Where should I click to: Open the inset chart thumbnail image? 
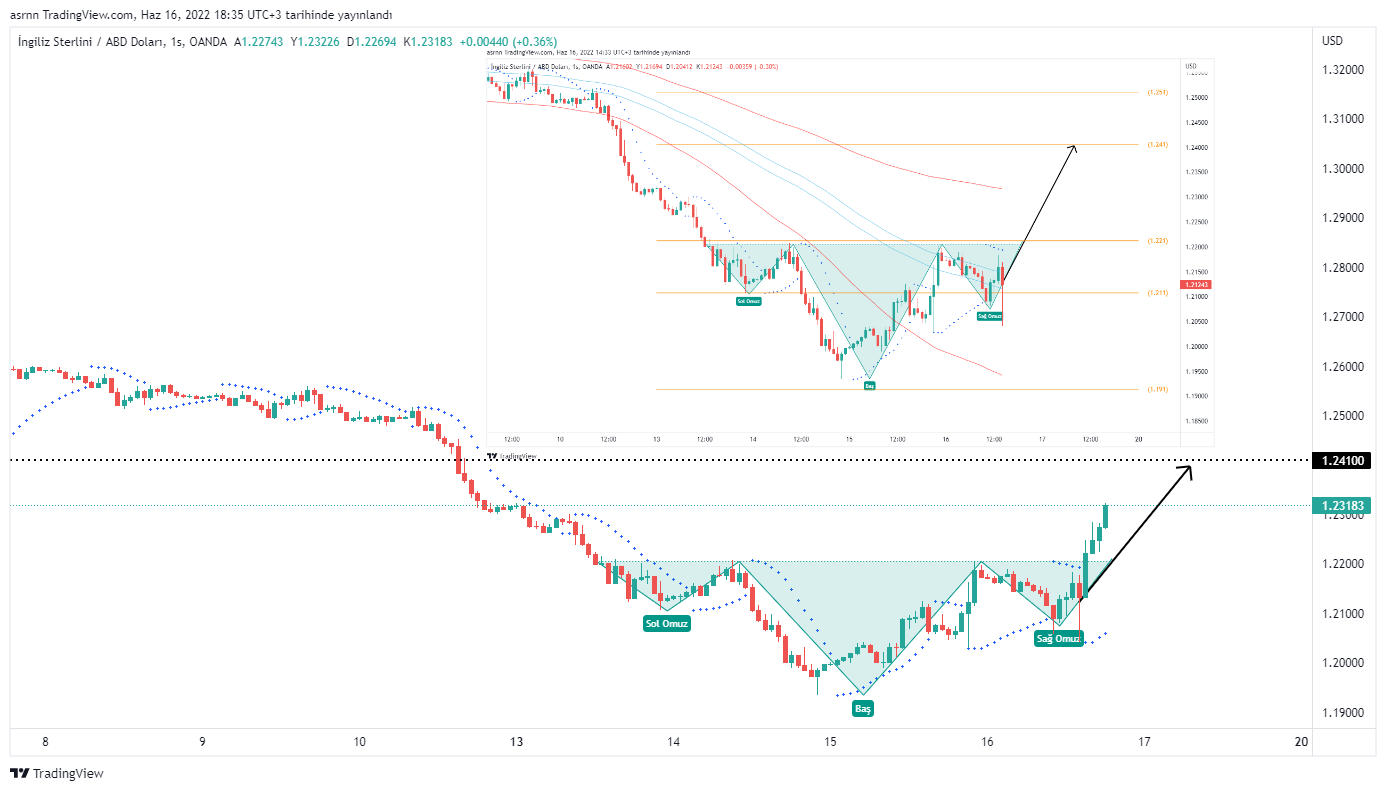850,250
